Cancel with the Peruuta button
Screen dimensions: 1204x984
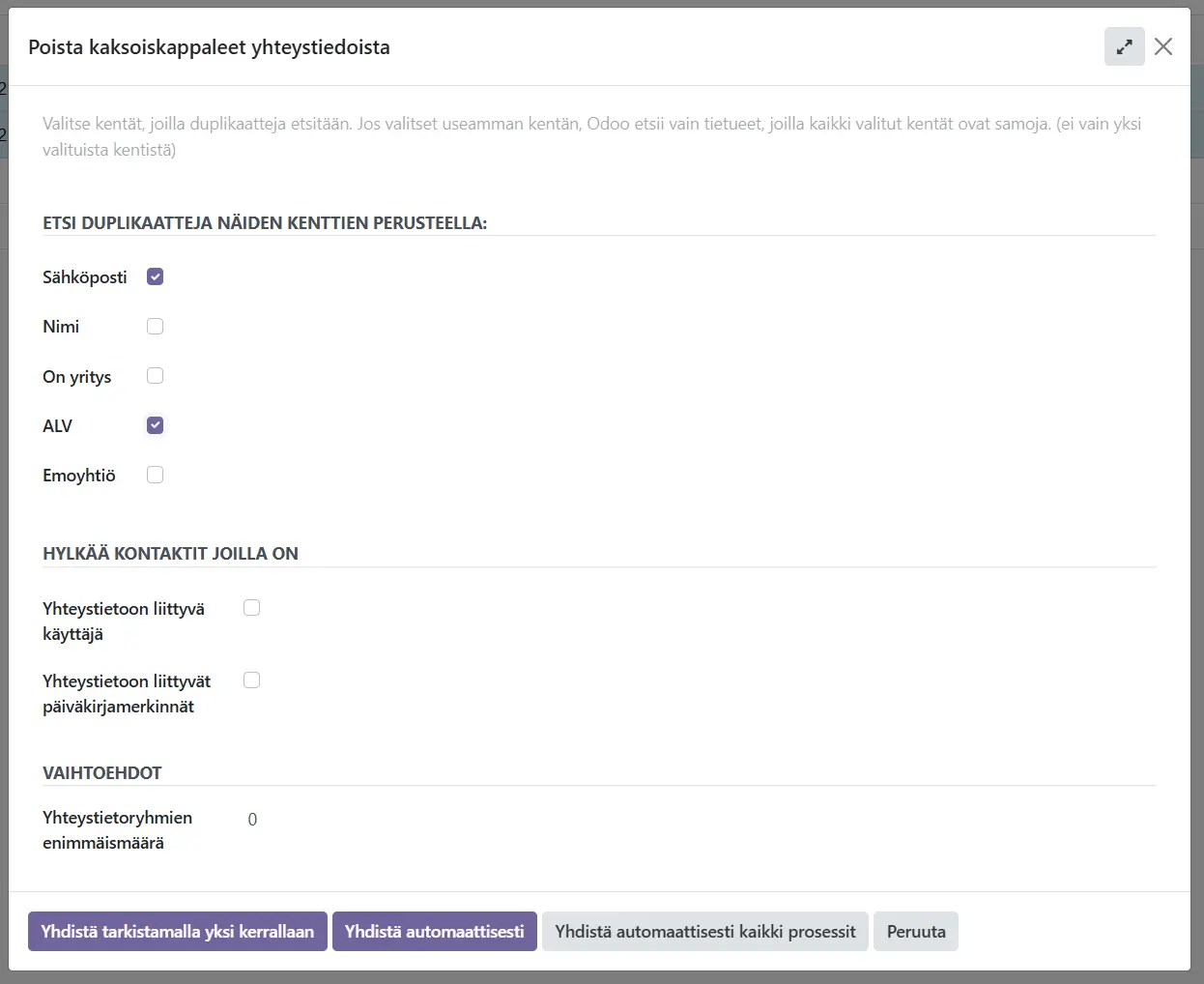(x=915, y=932)
